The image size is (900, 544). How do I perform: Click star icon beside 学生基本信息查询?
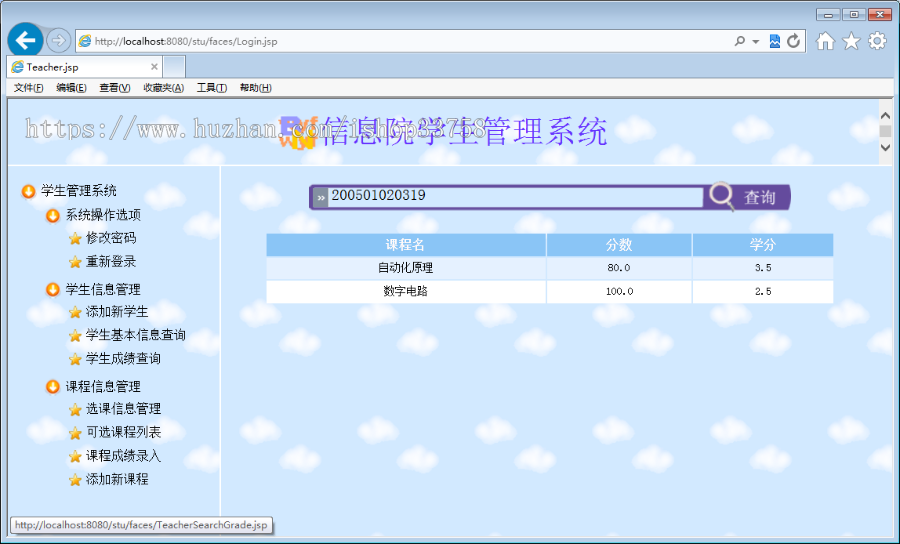75,336
